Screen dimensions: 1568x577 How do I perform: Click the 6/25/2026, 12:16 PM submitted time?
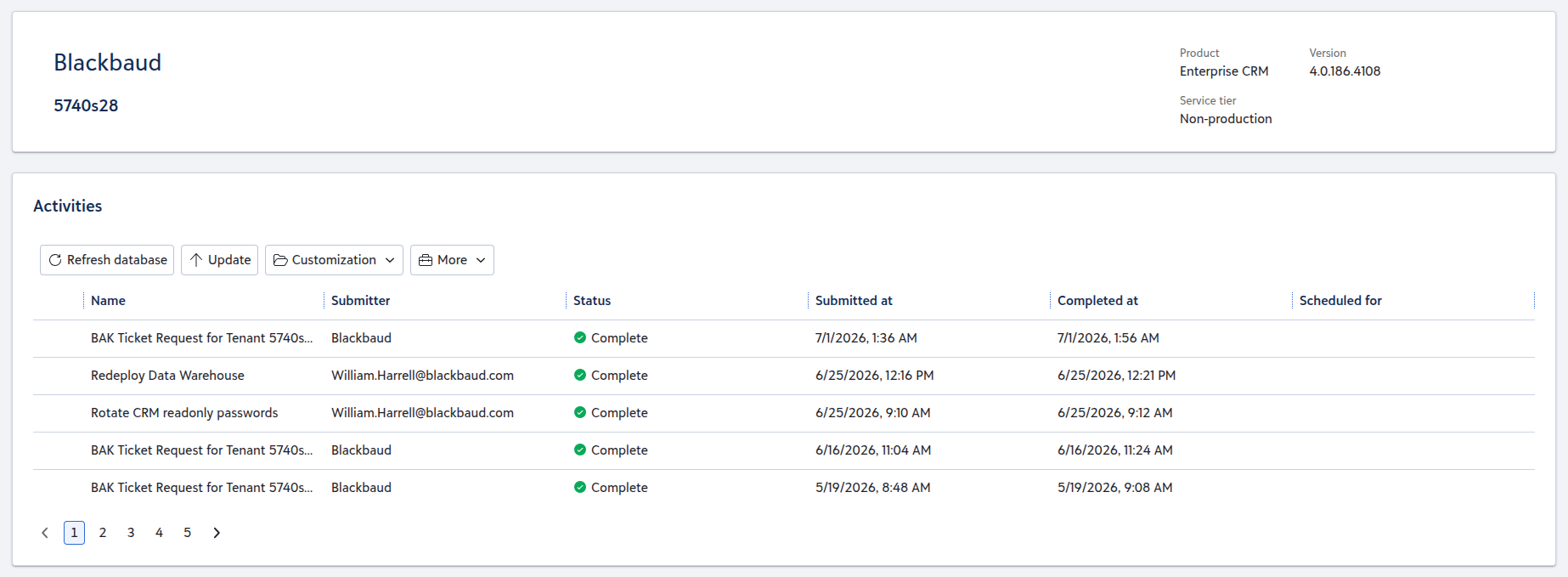(874, 376)
